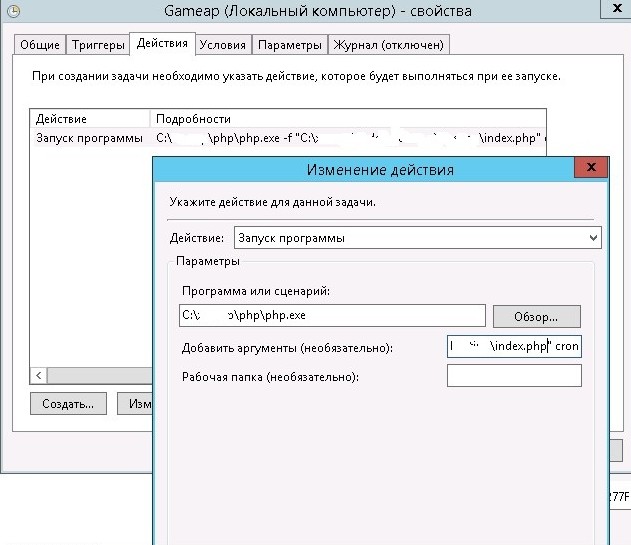Select the Запуск программы row in list
This screenshot has height=545, width=631.
[x=90, y=138]
